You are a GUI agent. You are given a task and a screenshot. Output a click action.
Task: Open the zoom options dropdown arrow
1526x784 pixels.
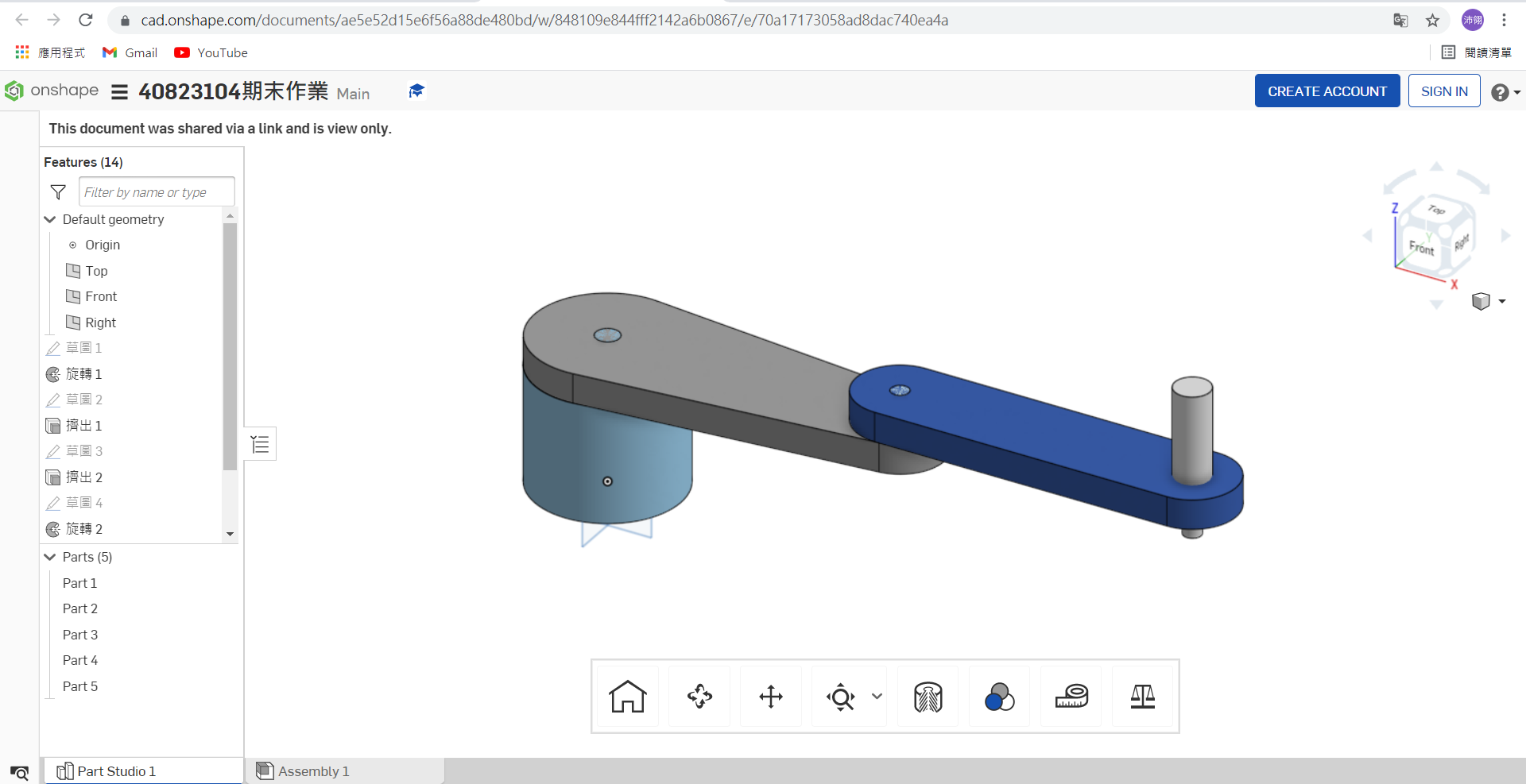pyautogui.click(x=877, y=696)
